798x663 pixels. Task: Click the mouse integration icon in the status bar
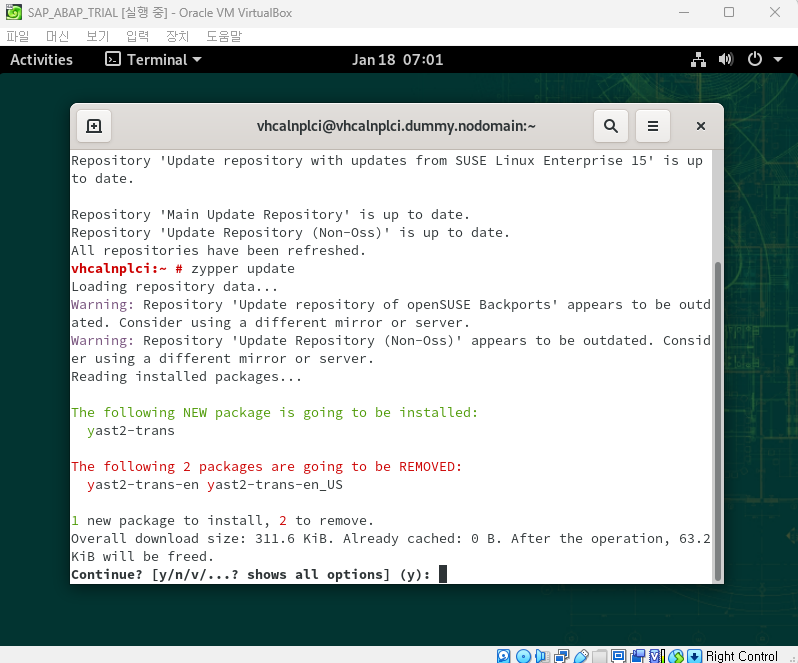[676, 656]
